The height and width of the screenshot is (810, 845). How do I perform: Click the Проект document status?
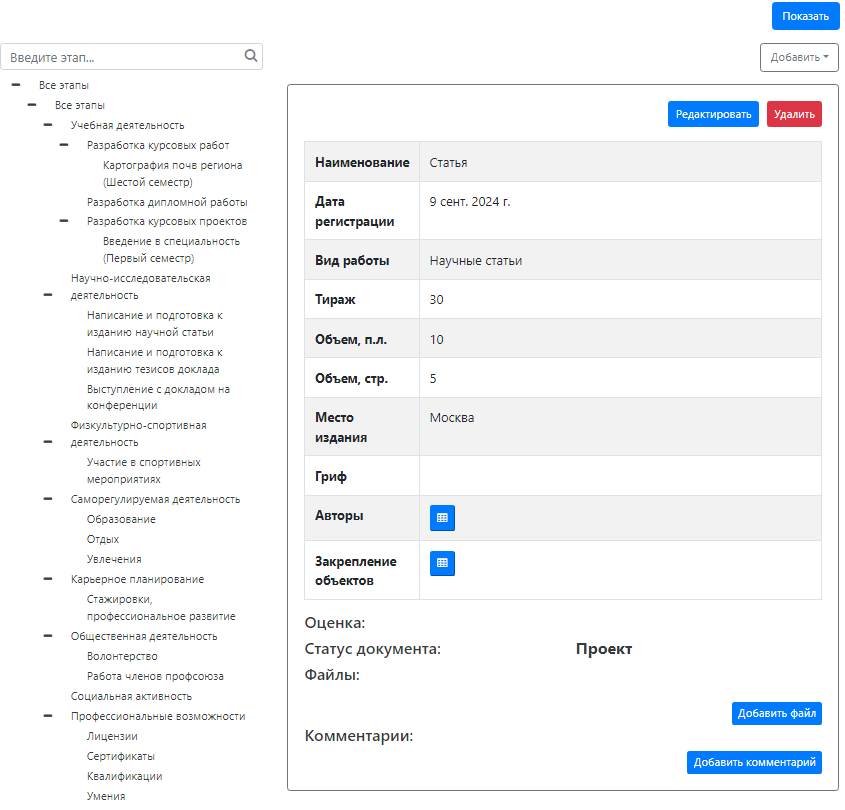point(604,649)
